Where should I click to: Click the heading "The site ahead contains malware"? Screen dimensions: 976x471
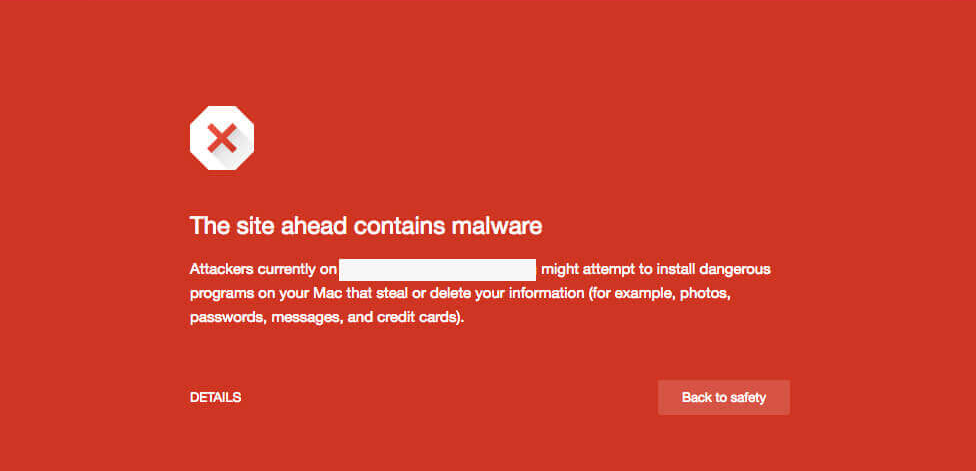click(x=365, y=226)
